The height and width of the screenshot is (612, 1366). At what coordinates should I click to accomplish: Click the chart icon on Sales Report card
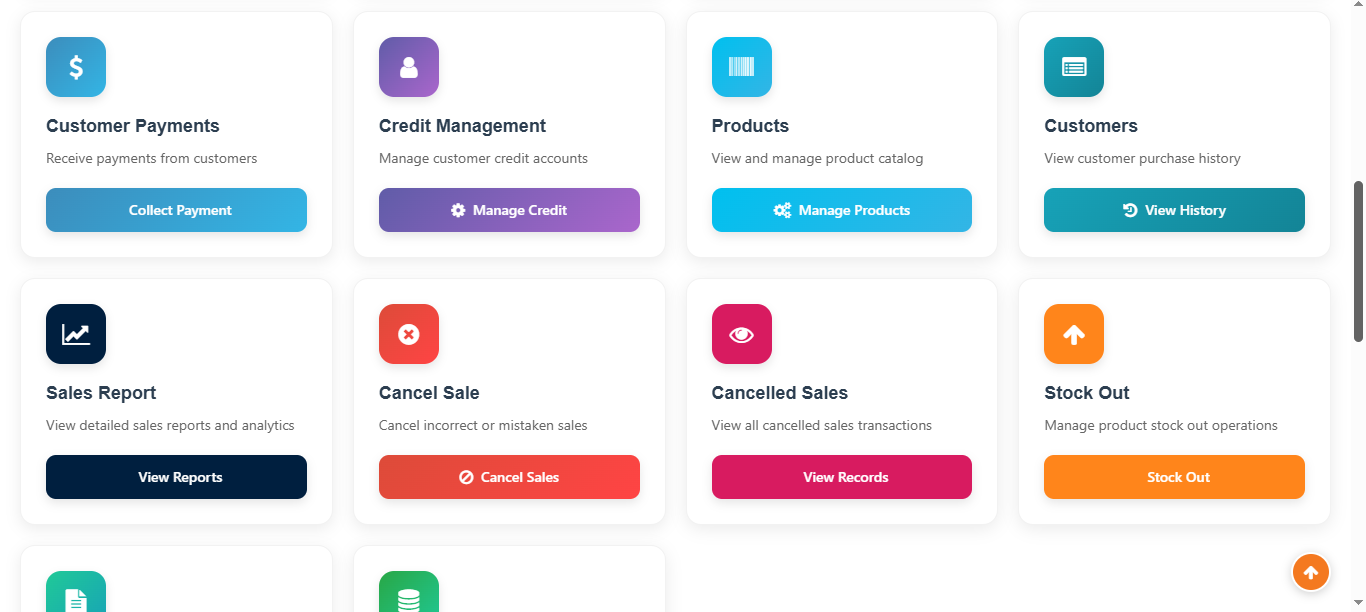click(75, 334)
